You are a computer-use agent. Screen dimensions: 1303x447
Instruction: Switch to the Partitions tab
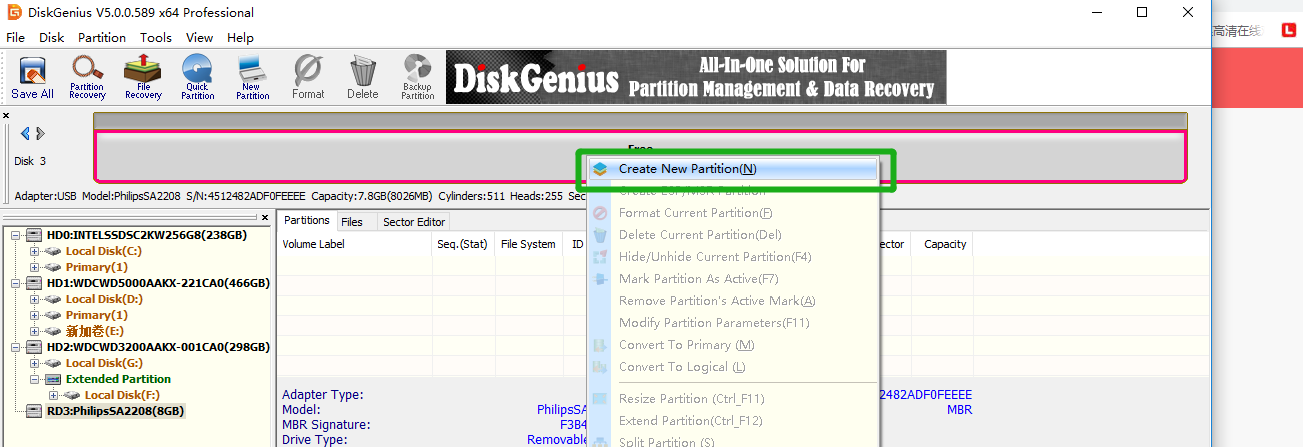pyautogui.click(x=306, y=220)
